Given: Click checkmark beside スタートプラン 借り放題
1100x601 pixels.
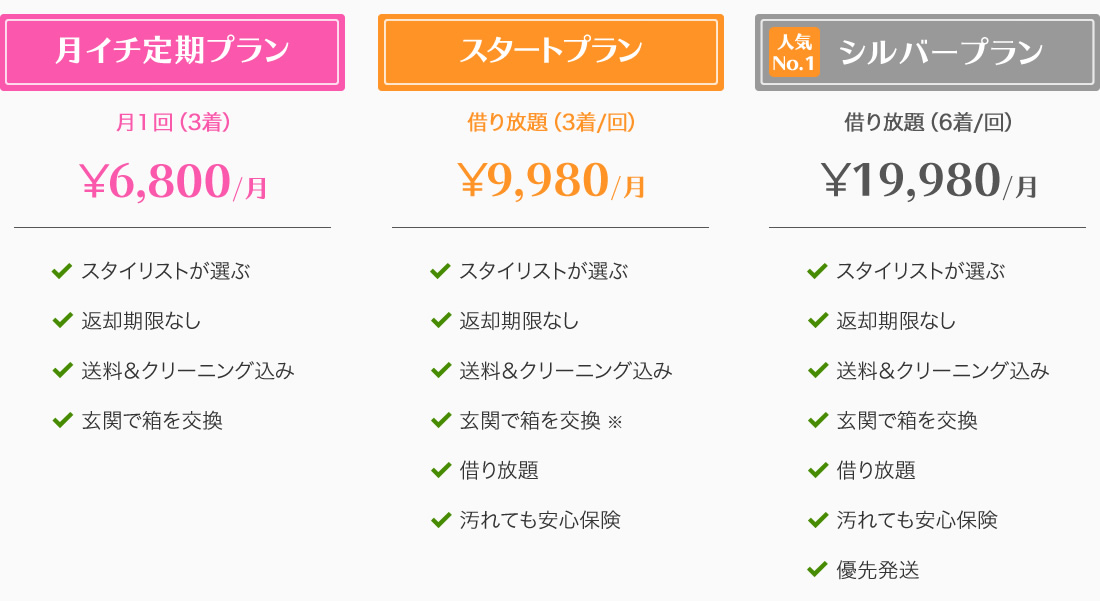Looking at the screenshot, I should pyautogui.click(x=441, y=469).
